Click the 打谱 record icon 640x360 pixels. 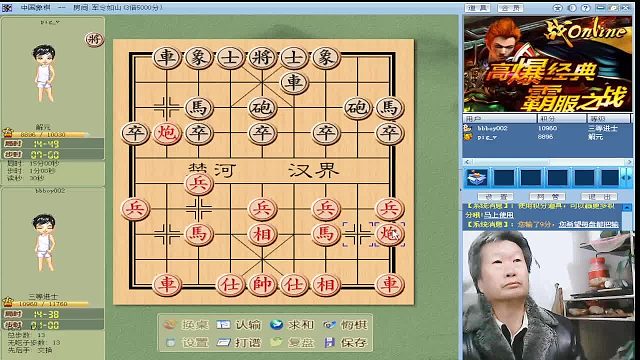point(223,342)
